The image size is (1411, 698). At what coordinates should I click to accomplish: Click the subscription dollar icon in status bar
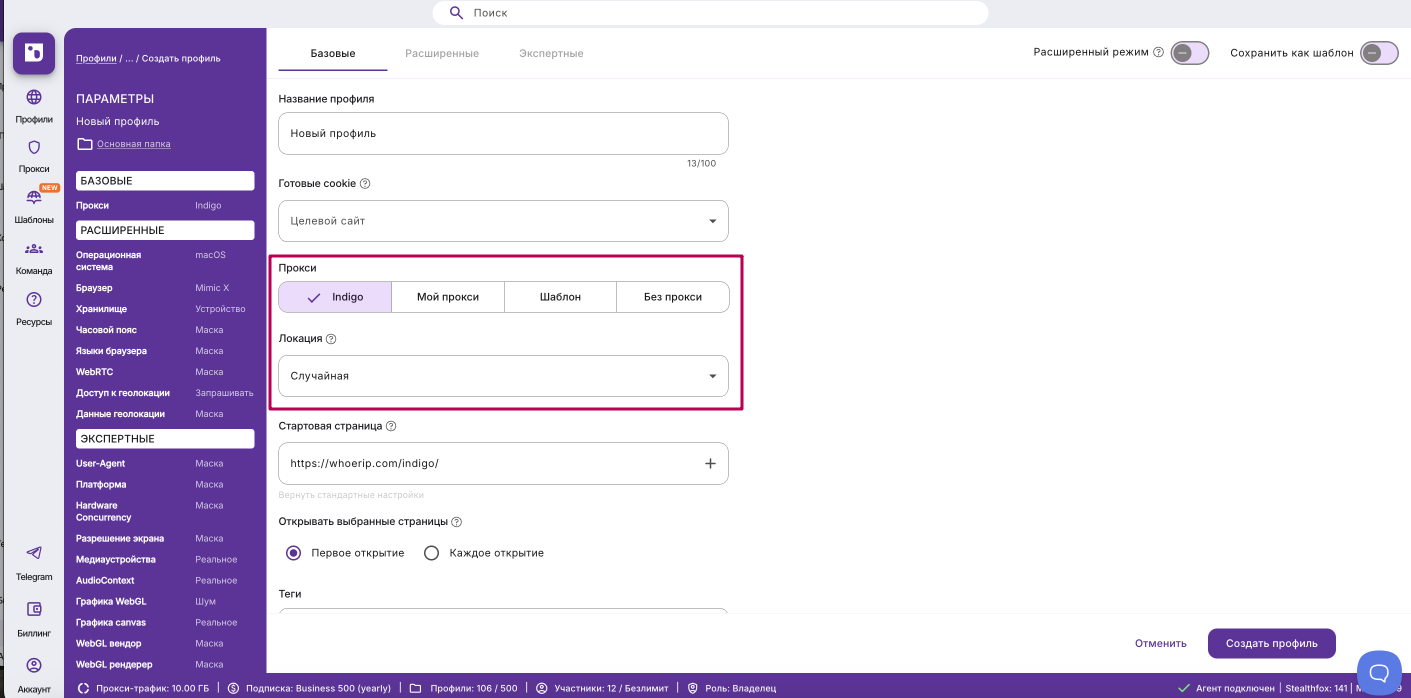point(233,688)
